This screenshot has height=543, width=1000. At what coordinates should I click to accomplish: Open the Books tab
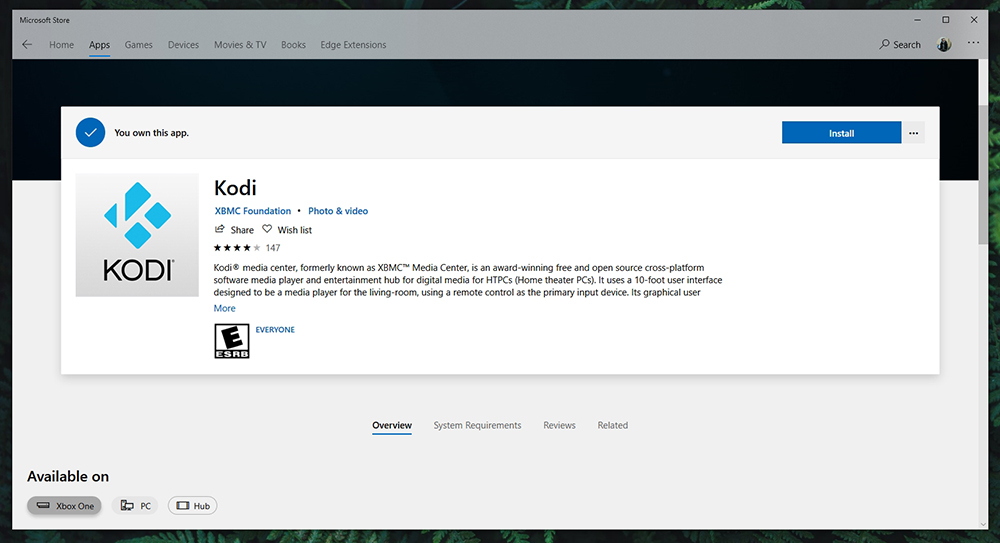tap(293, 45)
